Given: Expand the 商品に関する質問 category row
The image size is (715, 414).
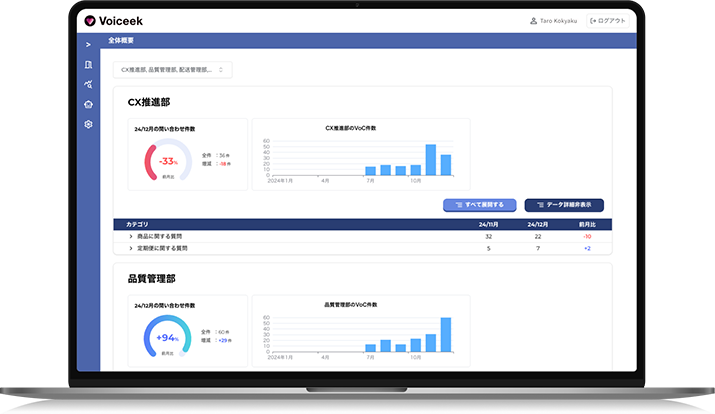Looking at the screenshot, I should tap(130, 236).
